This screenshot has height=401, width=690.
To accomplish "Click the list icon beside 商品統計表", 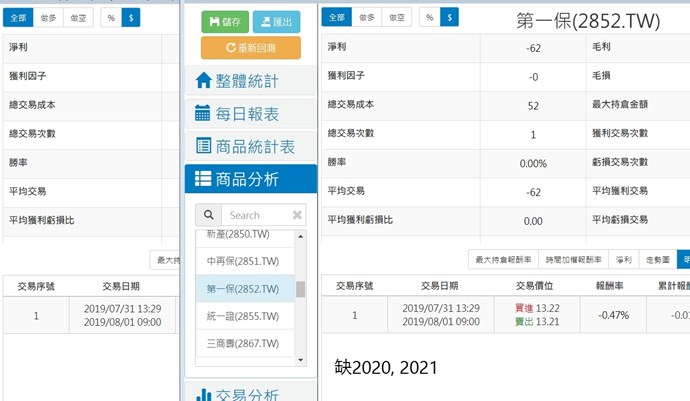I will tap(204, 146).
